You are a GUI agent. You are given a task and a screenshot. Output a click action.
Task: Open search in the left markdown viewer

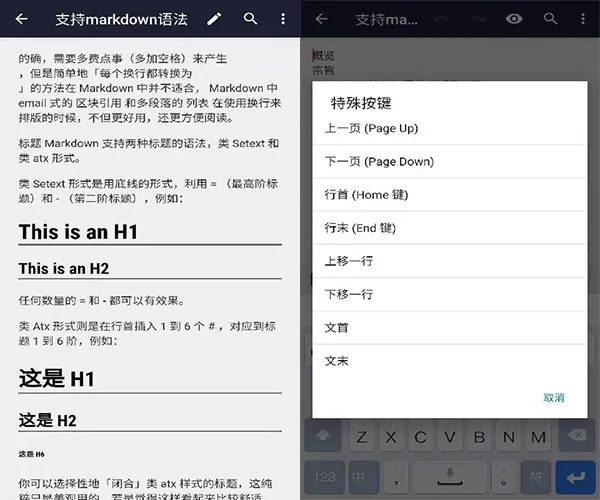(x=250, y=18)
